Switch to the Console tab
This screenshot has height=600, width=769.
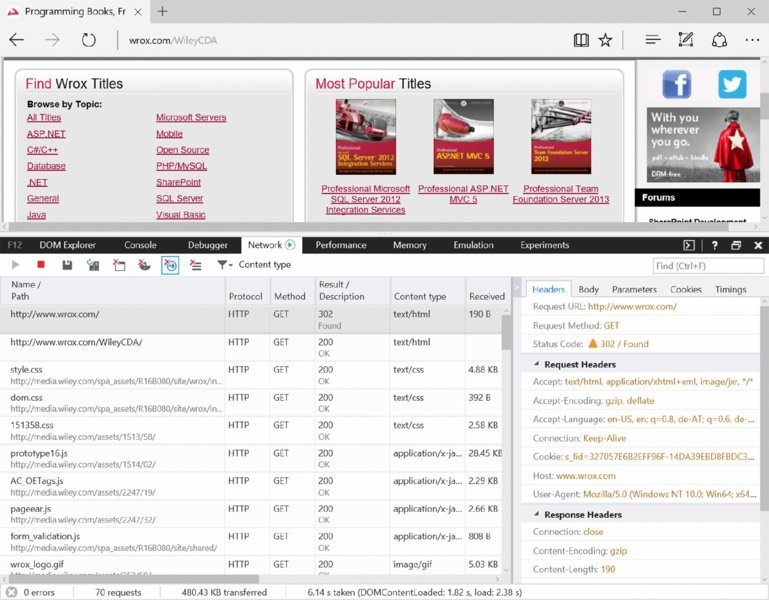(140, 245)
